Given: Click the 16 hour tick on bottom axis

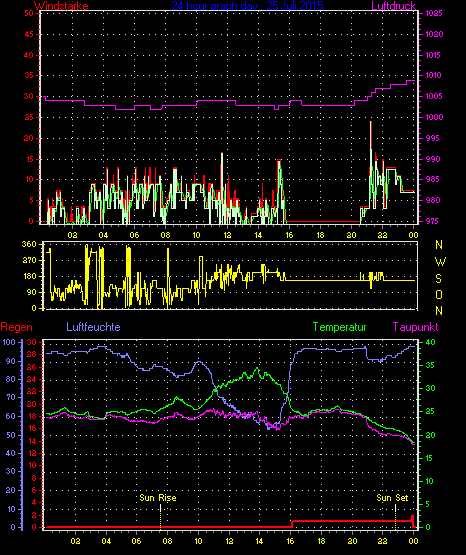Looking at the screenshot, I should [x=291, y=541].
